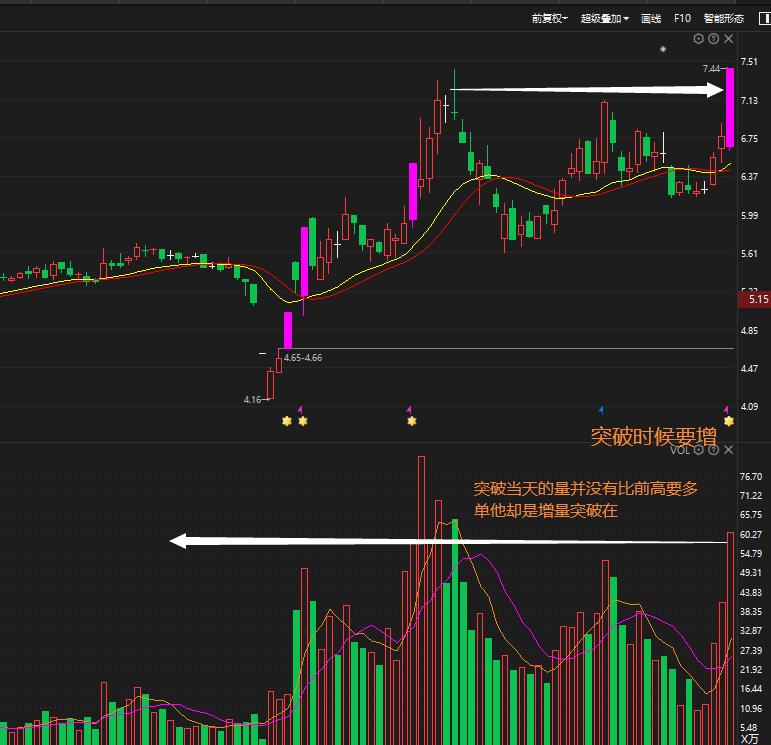Activate the 画线 drawing tool
This screenshot has width=771, height=745.
click(x=651, y=19)
